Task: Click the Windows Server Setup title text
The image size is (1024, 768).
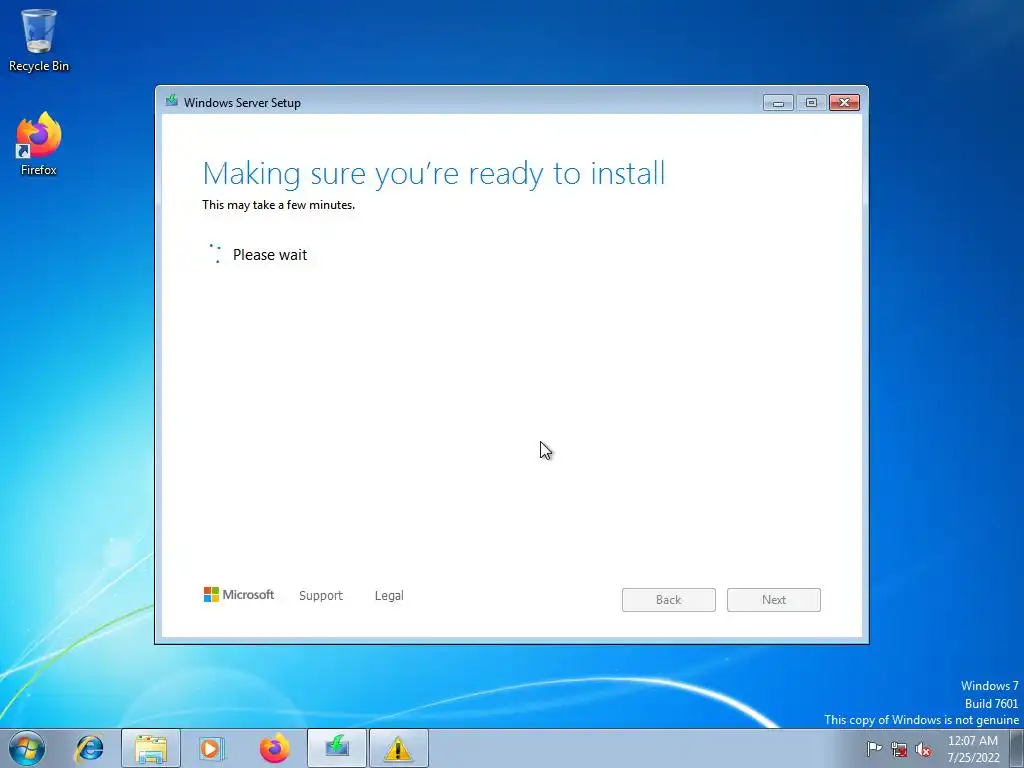Action: point(242,103)
